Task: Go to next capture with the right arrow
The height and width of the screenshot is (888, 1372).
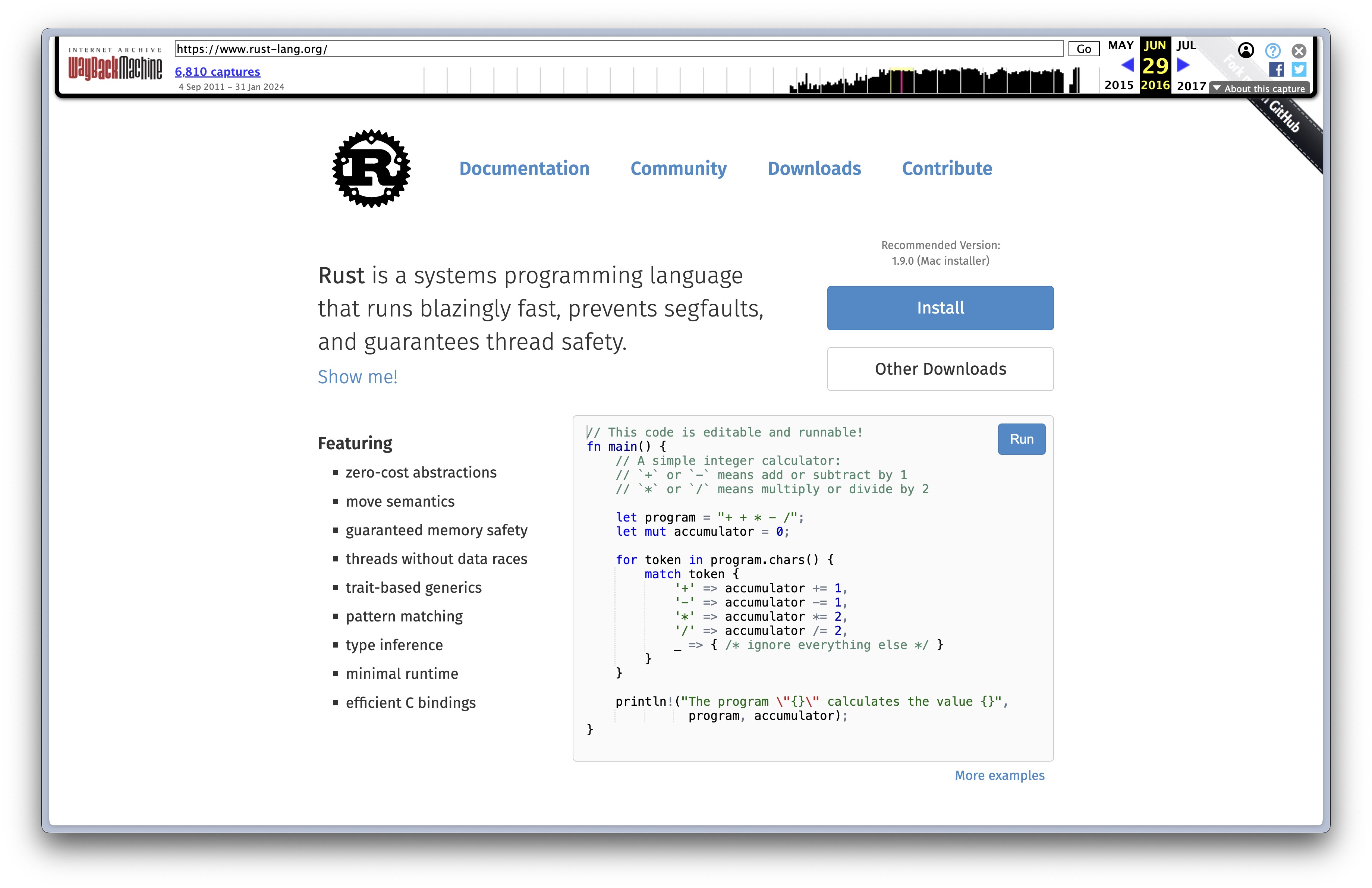Action: 1182,66
